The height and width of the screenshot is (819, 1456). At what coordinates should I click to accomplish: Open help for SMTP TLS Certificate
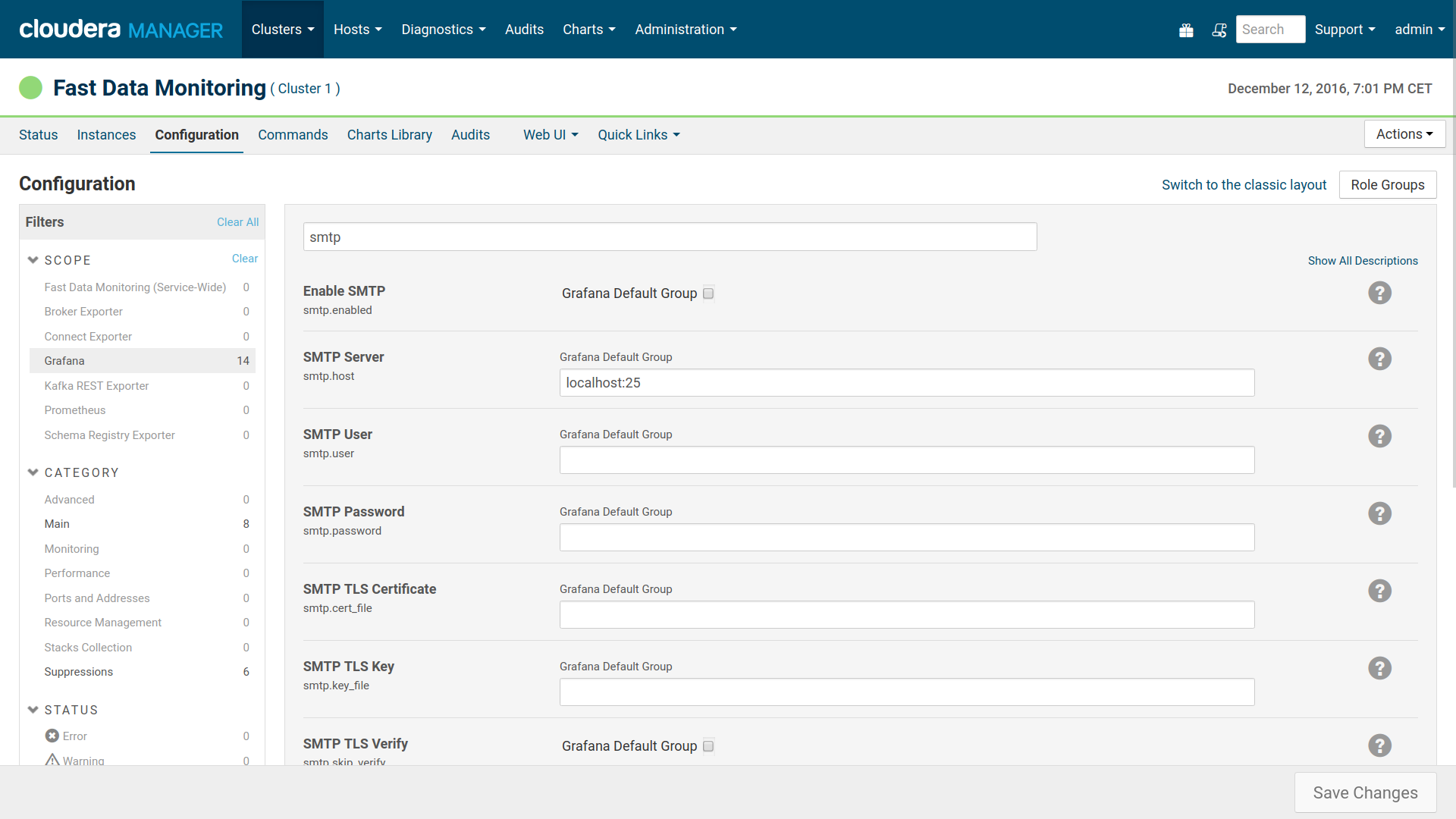[1379, 591]
